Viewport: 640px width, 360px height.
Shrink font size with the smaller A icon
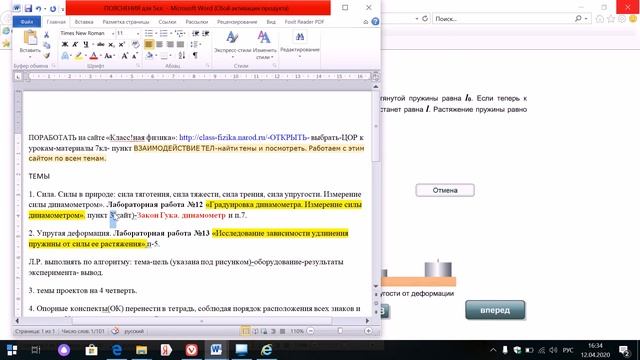point(135,56)
